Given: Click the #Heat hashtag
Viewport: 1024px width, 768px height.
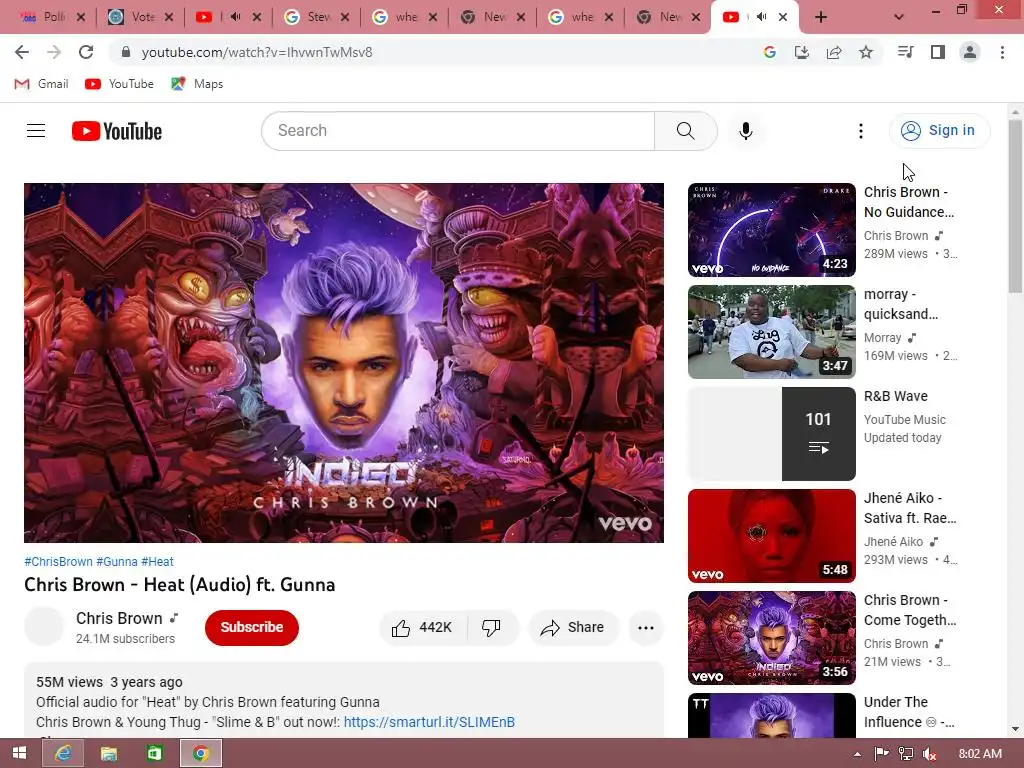Looking at the screenshot, I should 157,562.
